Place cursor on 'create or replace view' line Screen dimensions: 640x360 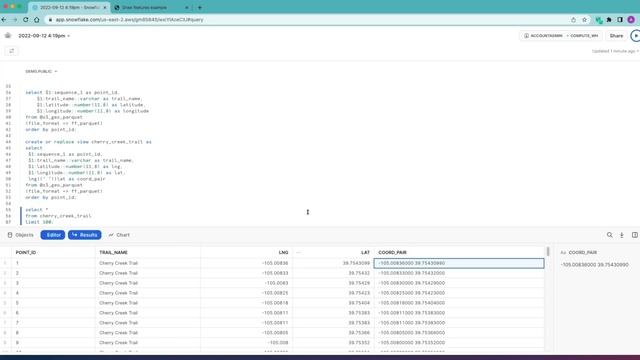(88, 142)
